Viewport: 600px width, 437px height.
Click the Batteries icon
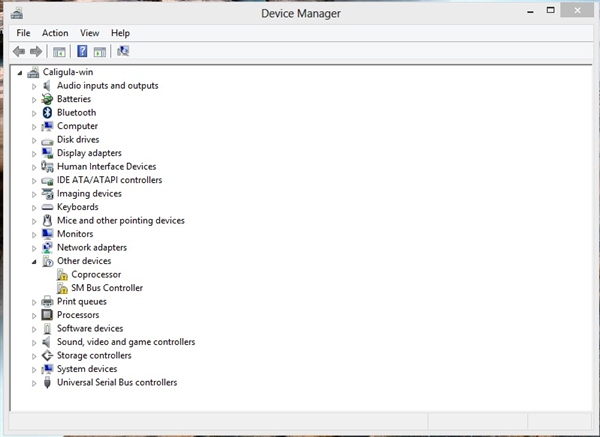[x=47, y=99]
